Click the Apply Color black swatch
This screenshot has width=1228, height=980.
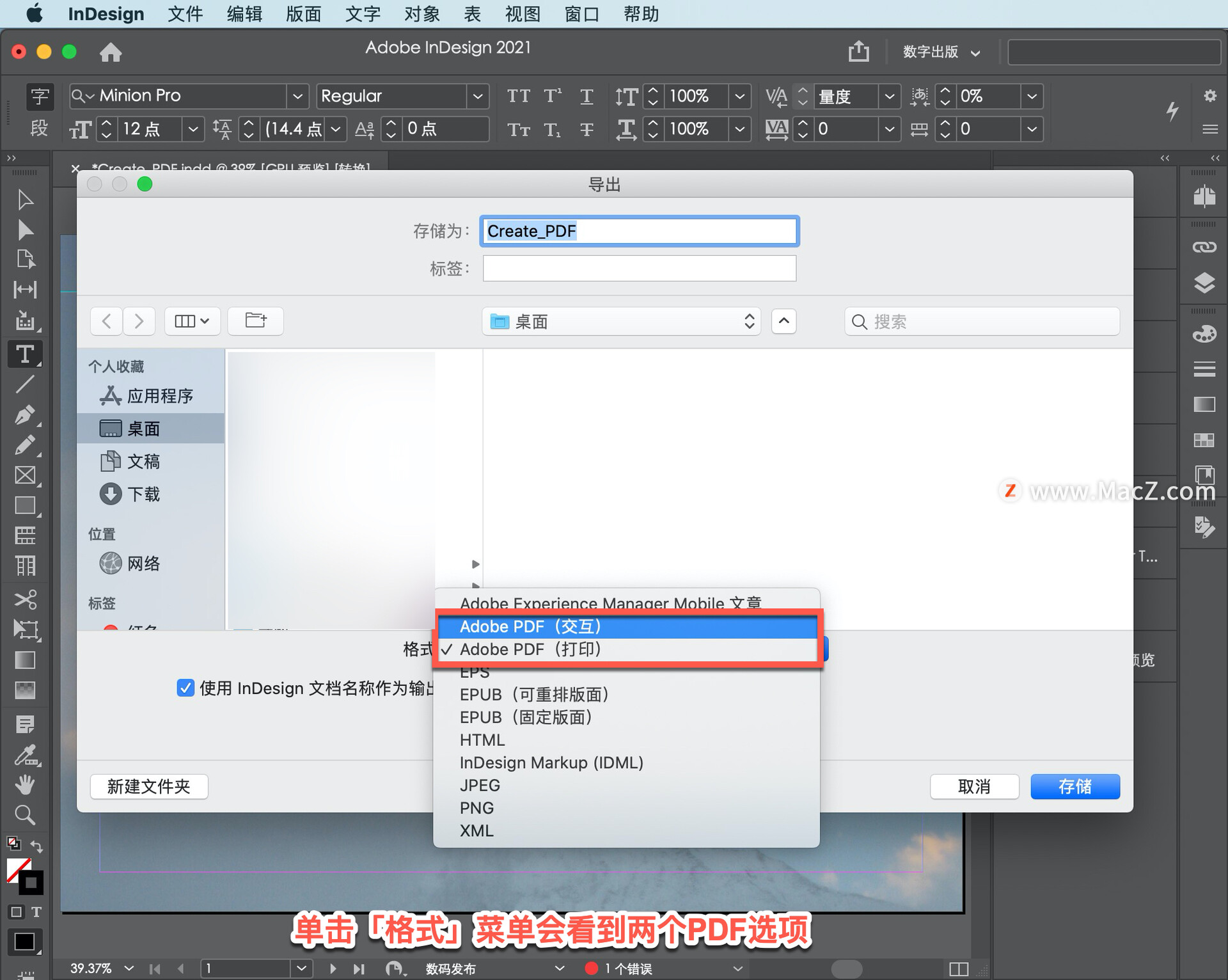click(x=25, y=942)
